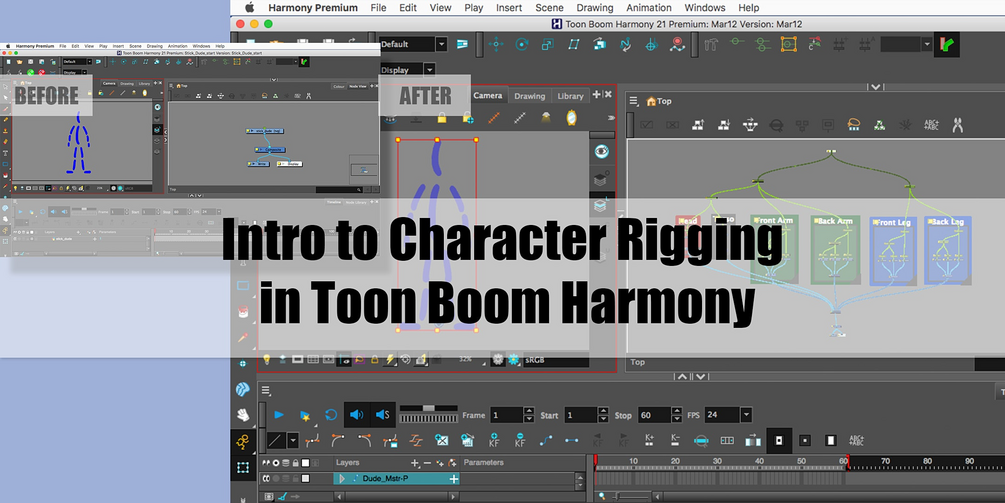Viewport: 1005px width, 503px height.
Task: Select the Translate tool in top toolbar
Action: click(x=495, y=44)
